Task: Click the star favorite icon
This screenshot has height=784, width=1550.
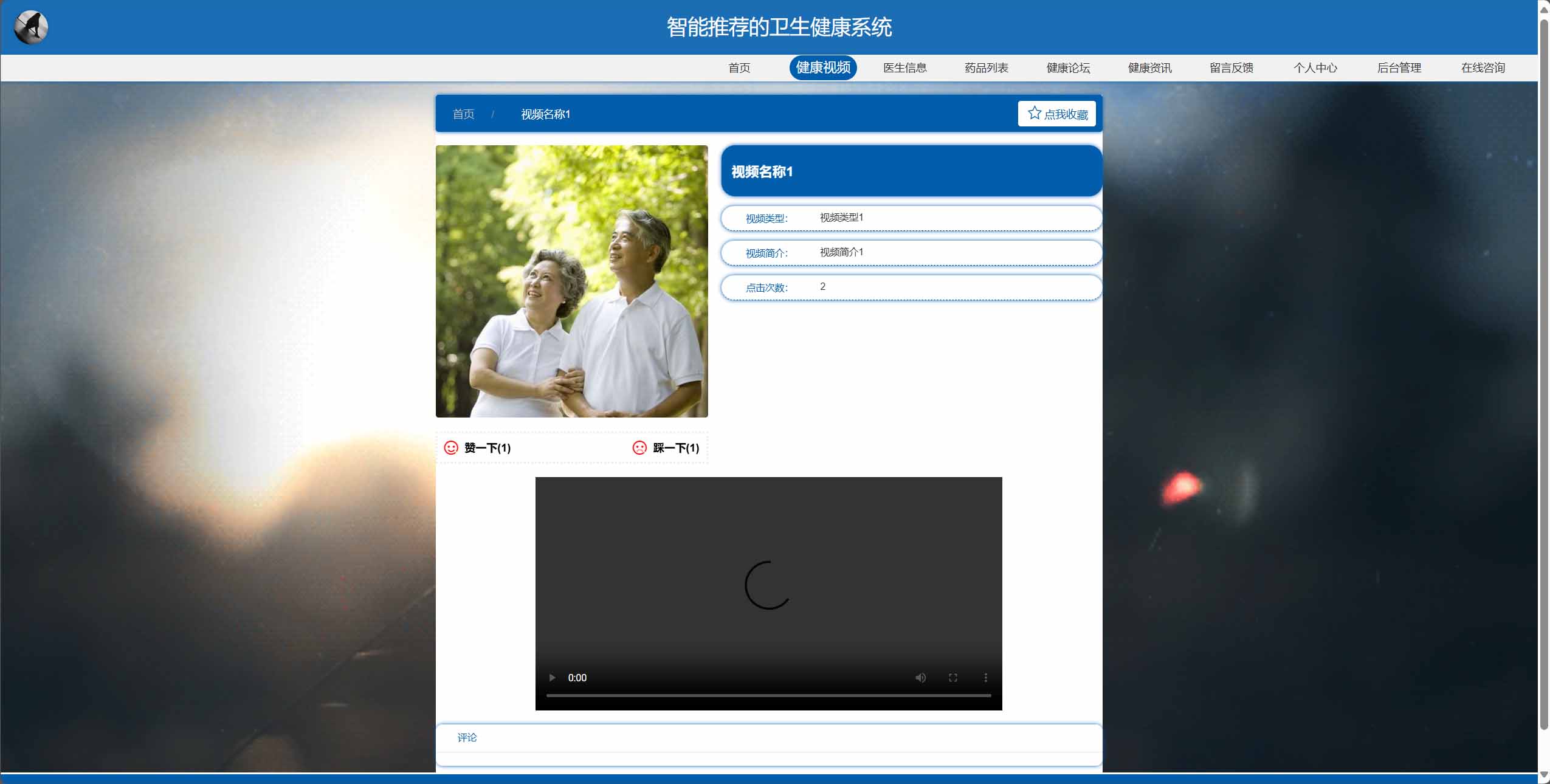Action: pyautogui.click(x=1034, y=113)
